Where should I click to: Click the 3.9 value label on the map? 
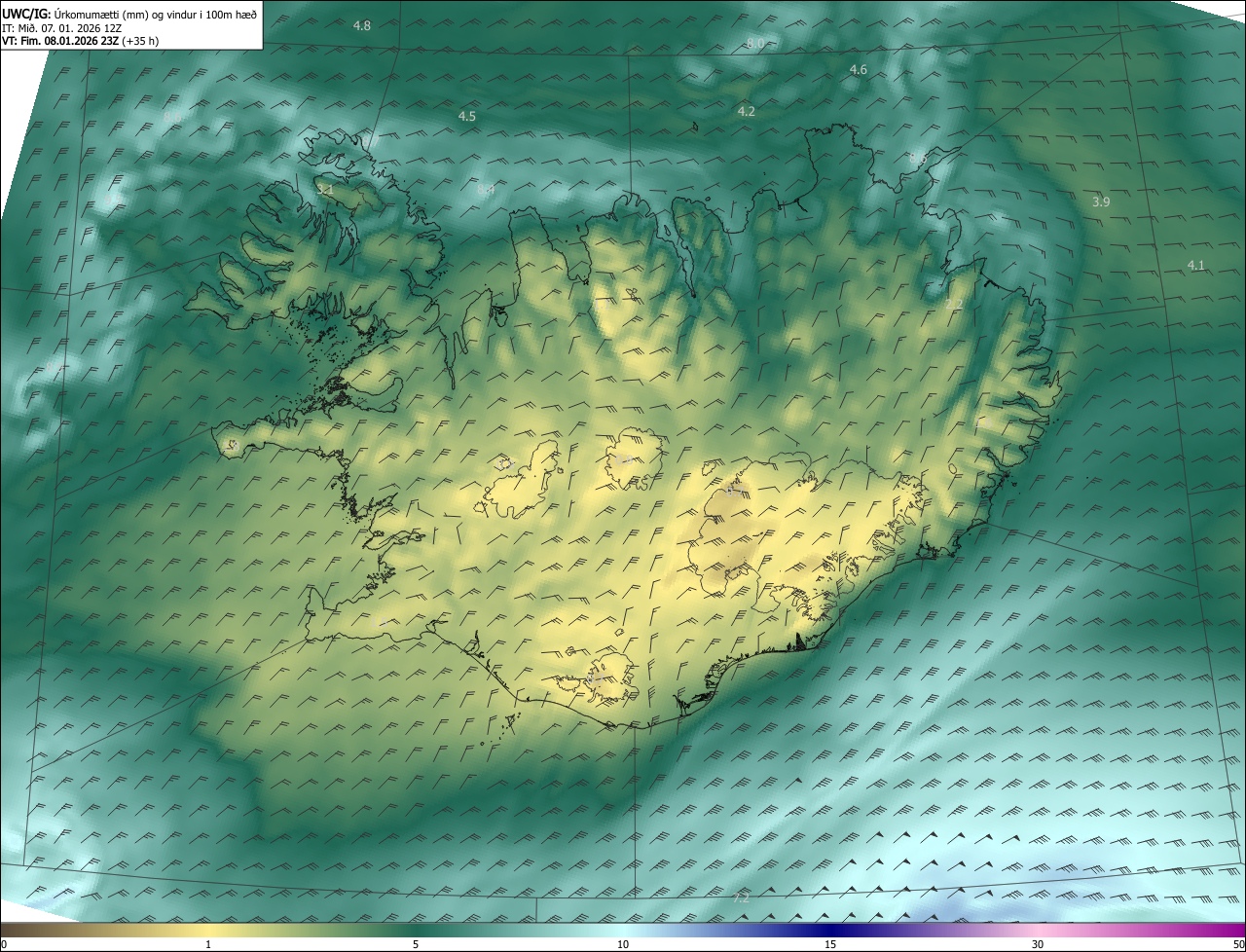coord(1101,201)
